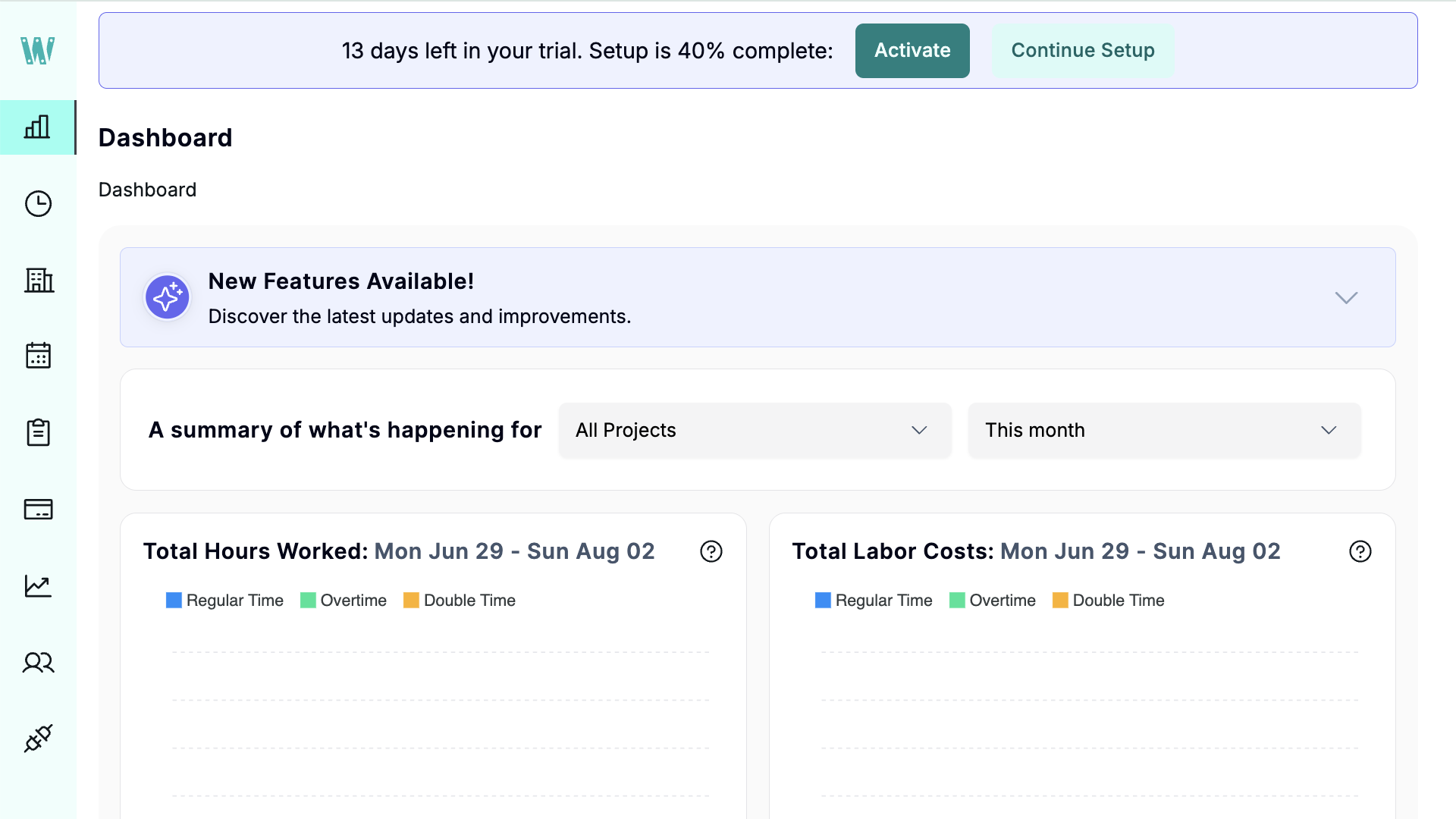Viewport: 1456px width, 819px height.
Task: Open the payments card icon
Action: [x=38, y=509]
